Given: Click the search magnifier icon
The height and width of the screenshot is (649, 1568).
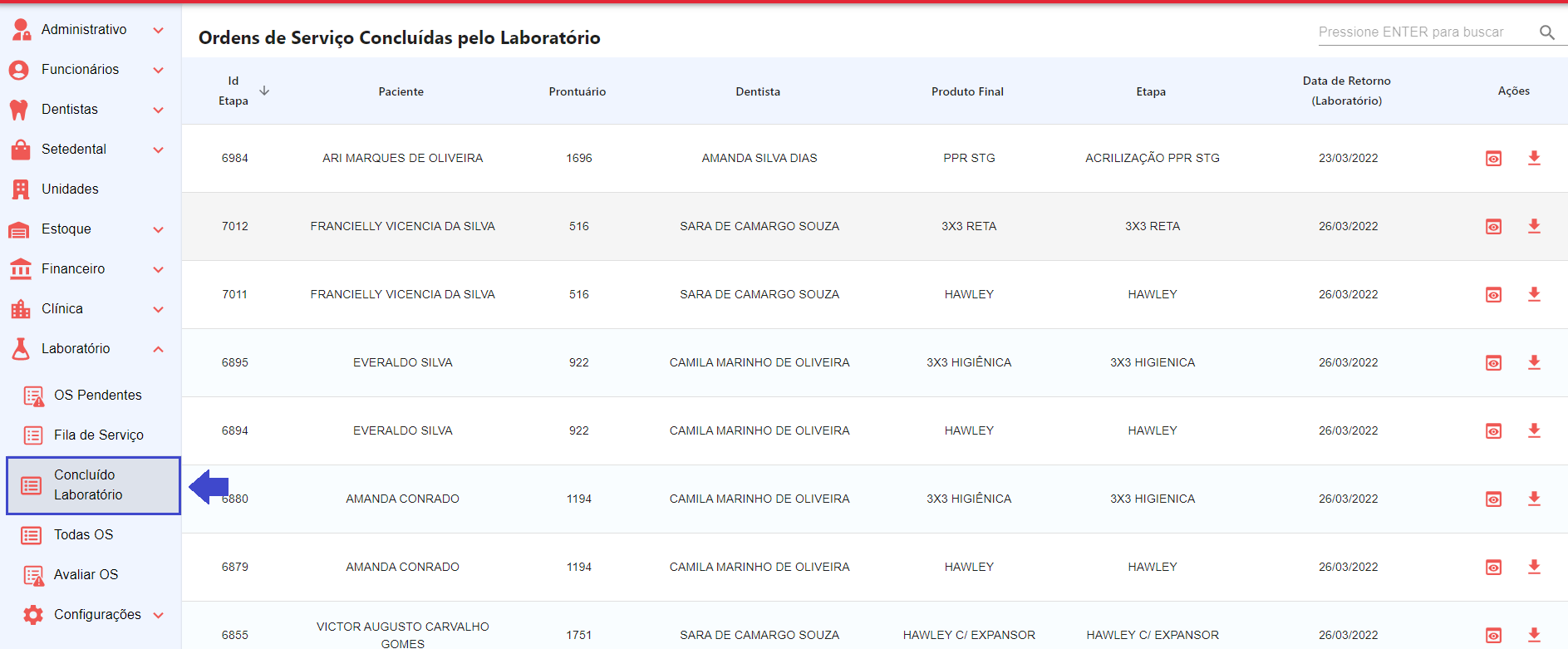Looking at the screenshot, I should [x=1546, y=32].
